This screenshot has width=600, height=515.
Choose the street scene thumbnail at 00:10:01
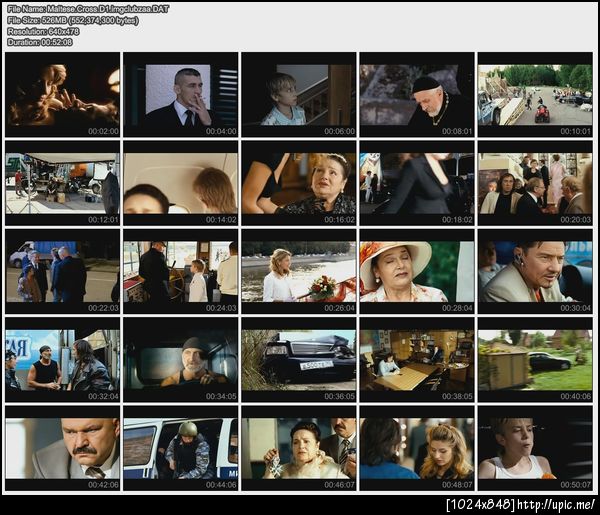coord(535,95)
